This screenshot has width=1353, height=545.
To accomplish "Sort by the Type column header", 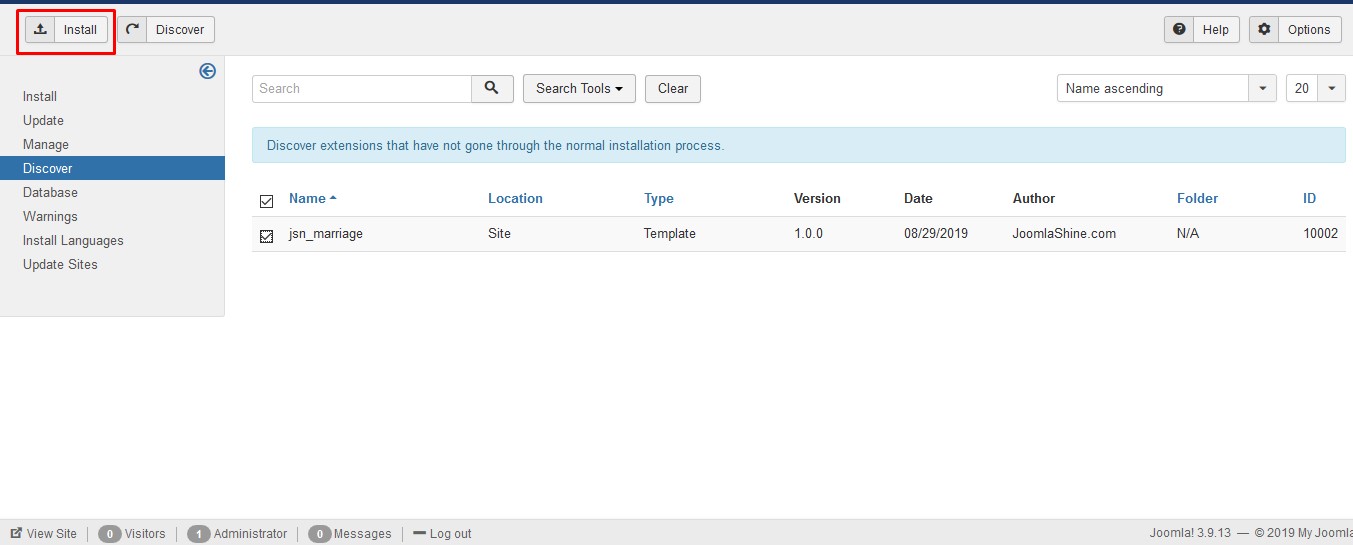I will (659, 199).
